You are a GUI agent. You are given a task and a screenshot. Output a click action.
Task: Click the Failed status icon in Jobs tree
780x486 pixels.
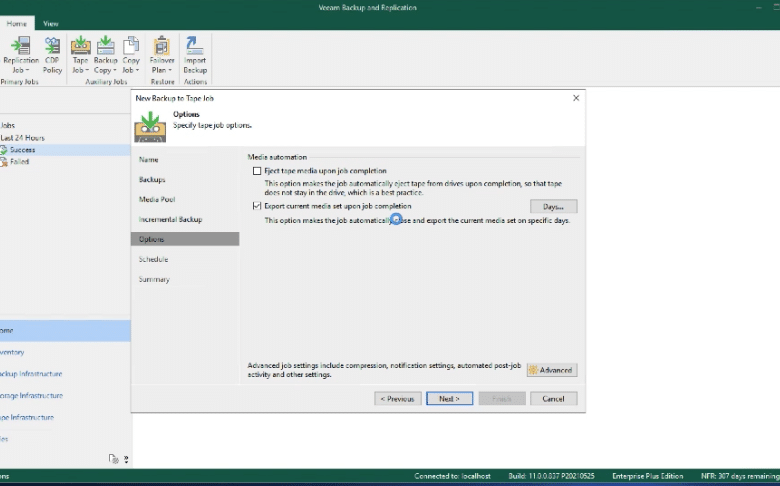[x=3, y=162]
